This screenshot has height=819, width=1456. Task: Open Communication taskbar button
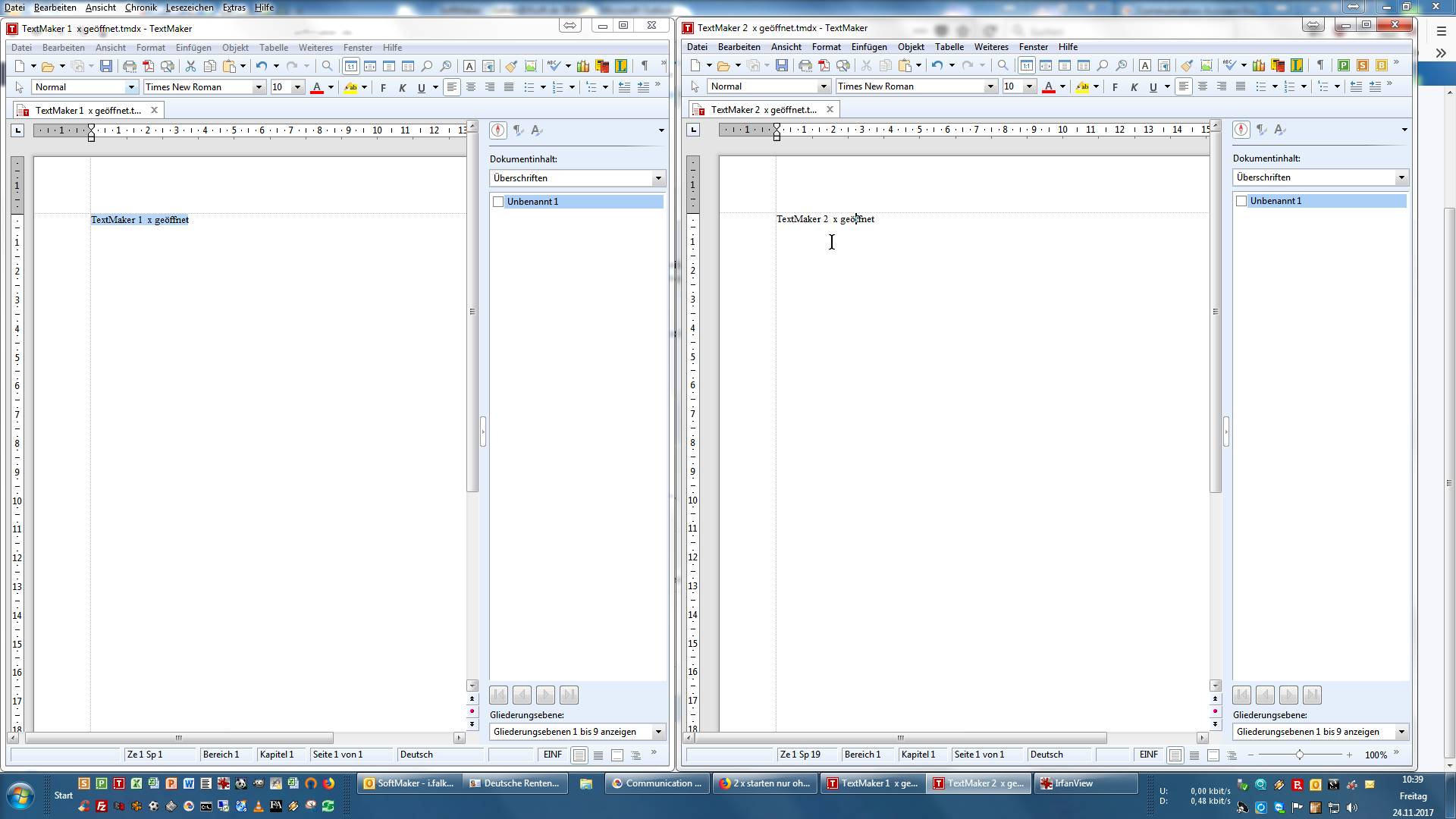[x=657, y=783]
